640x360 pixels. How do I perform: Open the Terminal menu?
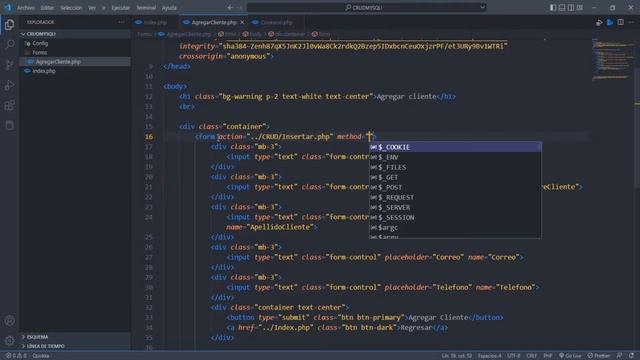click(146, 8)
